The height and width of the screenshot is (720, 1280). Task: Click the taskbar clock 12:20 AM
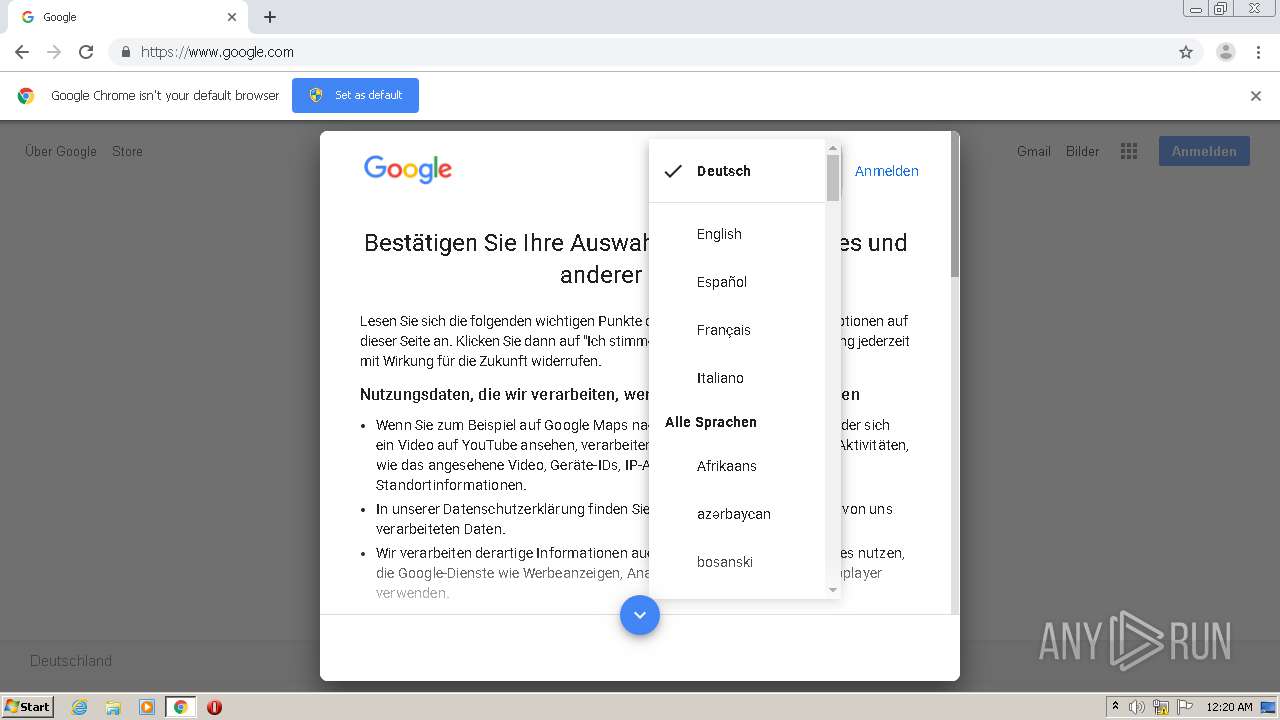tap(1229, 707)
